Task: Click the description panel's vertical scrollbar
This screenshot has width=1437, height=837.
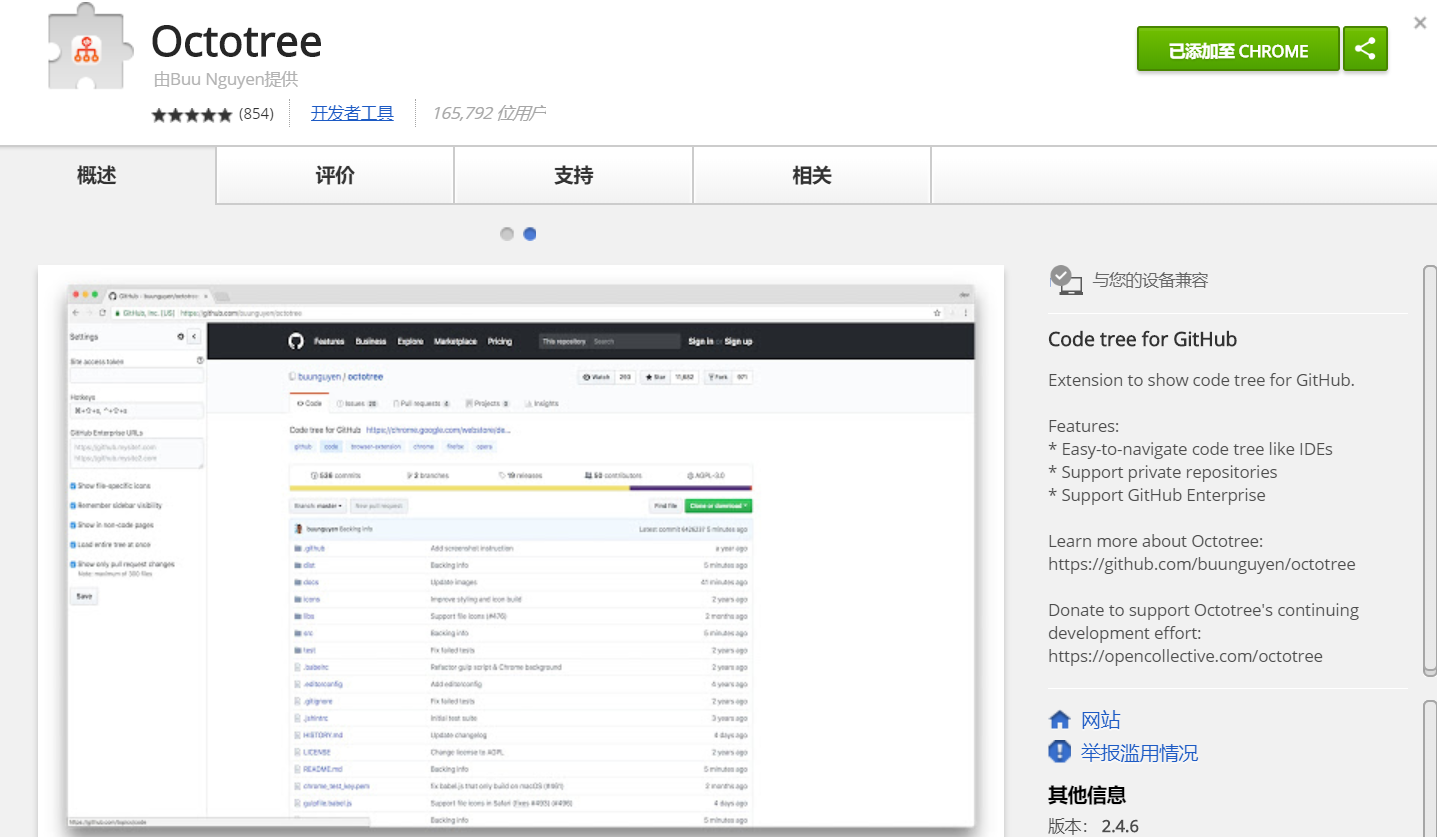Action: [1430, 470]
